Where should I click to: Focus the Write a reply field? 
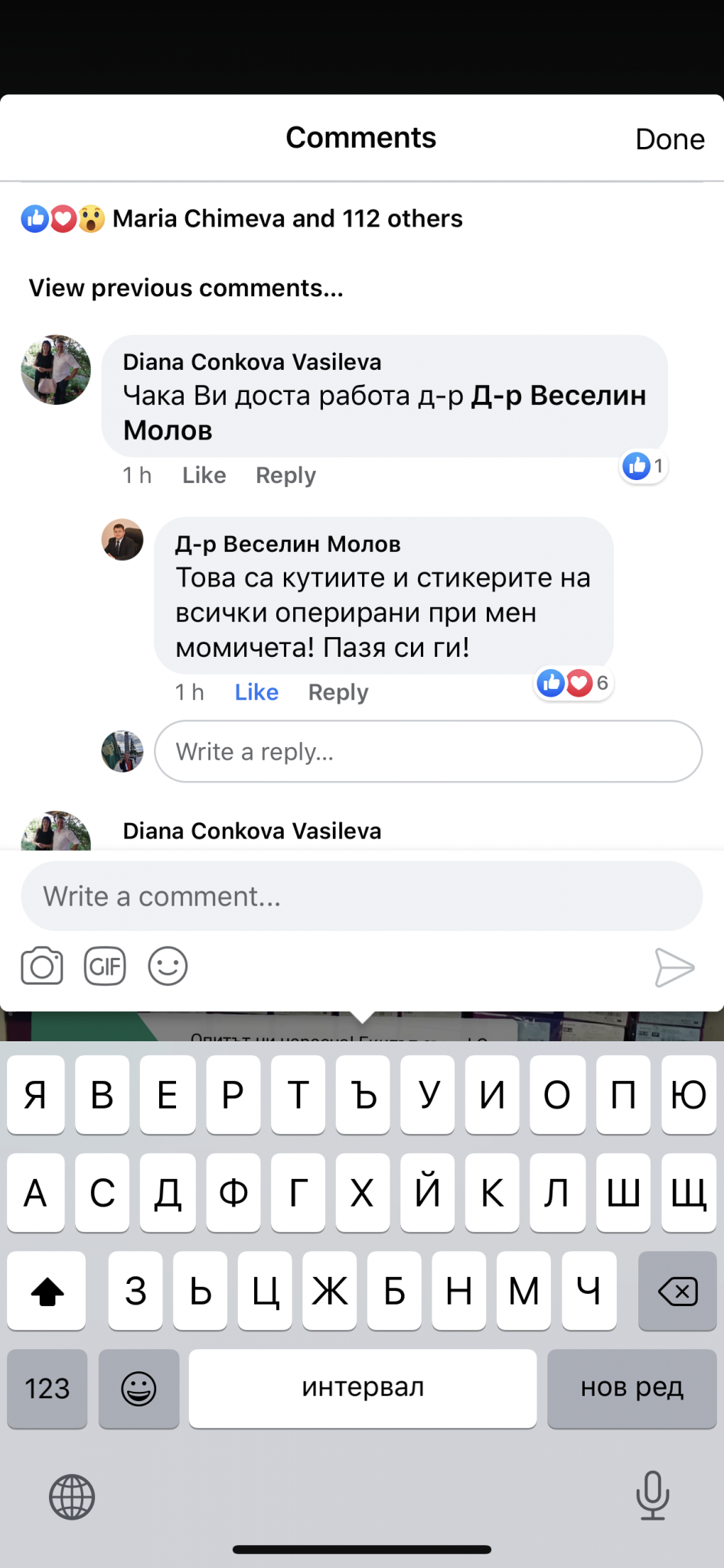pyautogui.click(x=428, y=751)
